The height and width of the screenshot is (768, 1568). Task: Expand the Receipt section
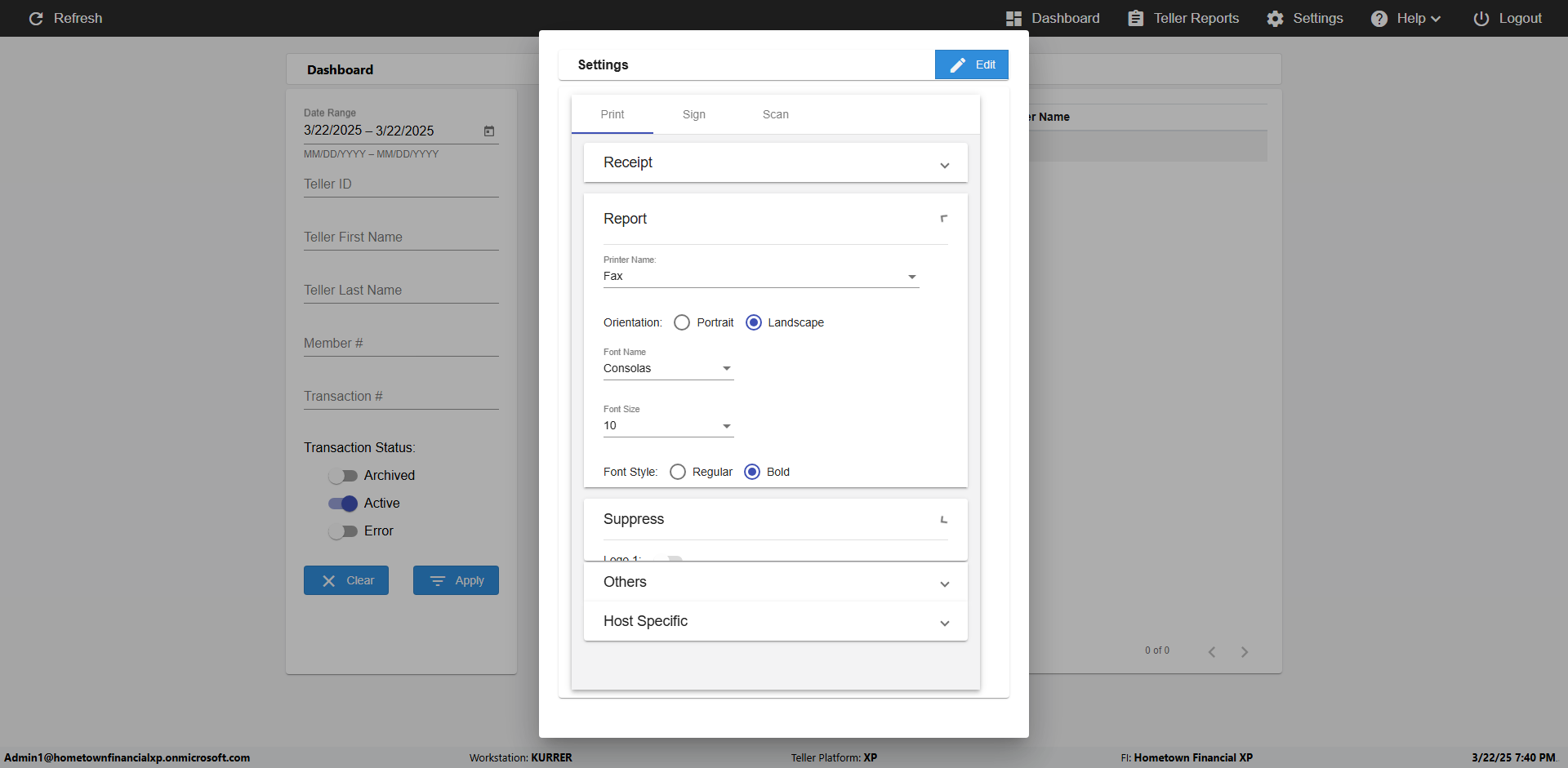coord(776,162)
